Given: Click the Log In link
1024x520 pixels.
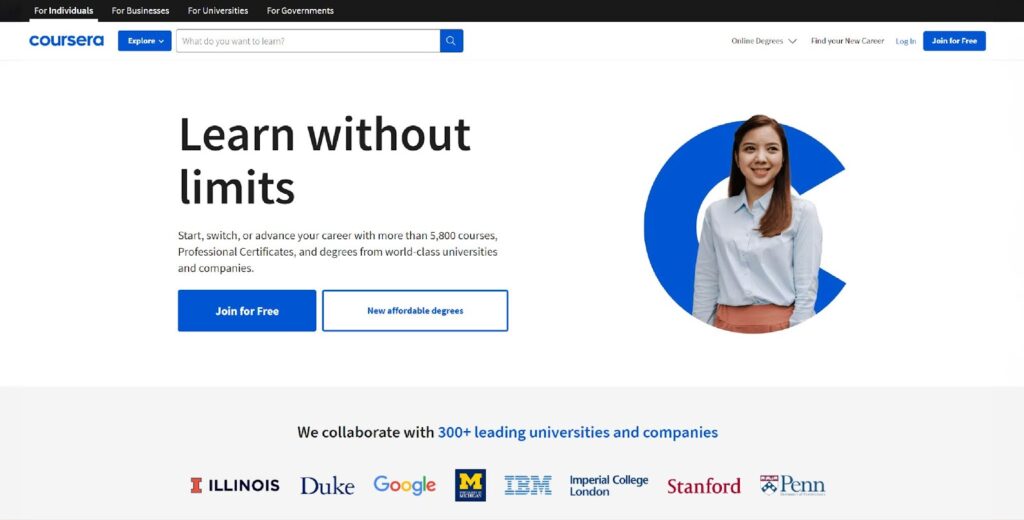Looking at the screenshot, I should [905, 41].
